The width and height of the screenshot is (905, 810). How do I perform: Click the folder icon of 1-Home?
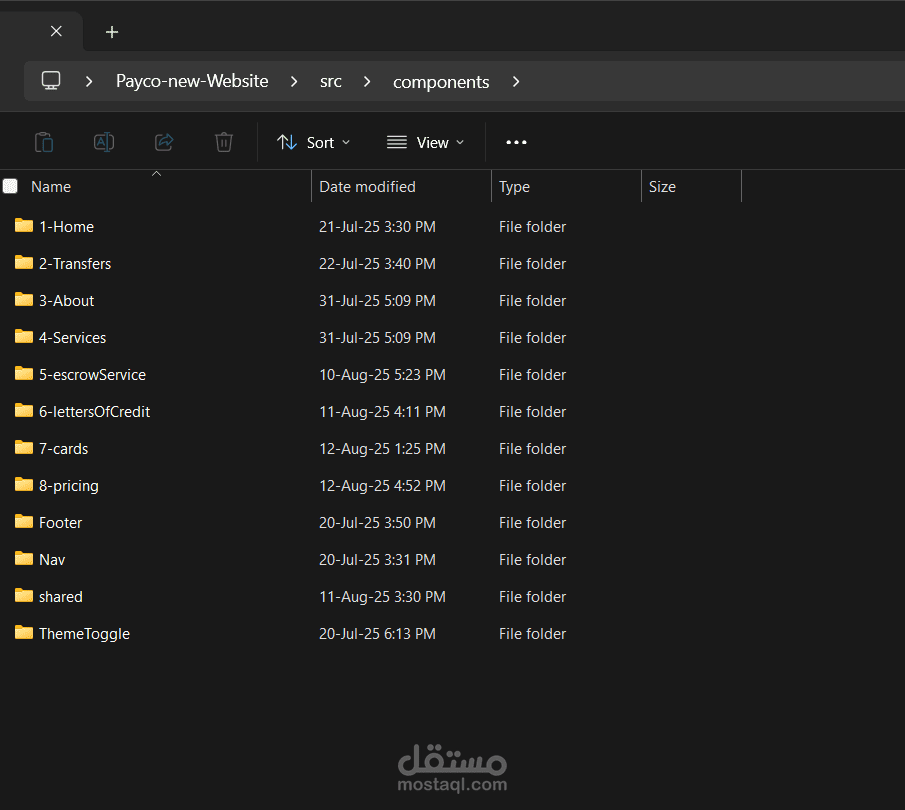(x=24, y=226)
